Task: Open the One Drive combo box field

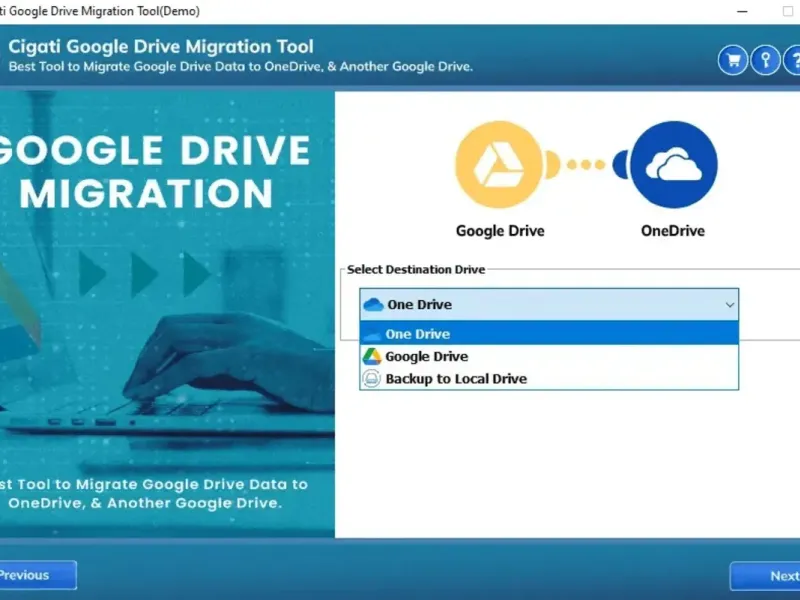Action: (549, 305)
